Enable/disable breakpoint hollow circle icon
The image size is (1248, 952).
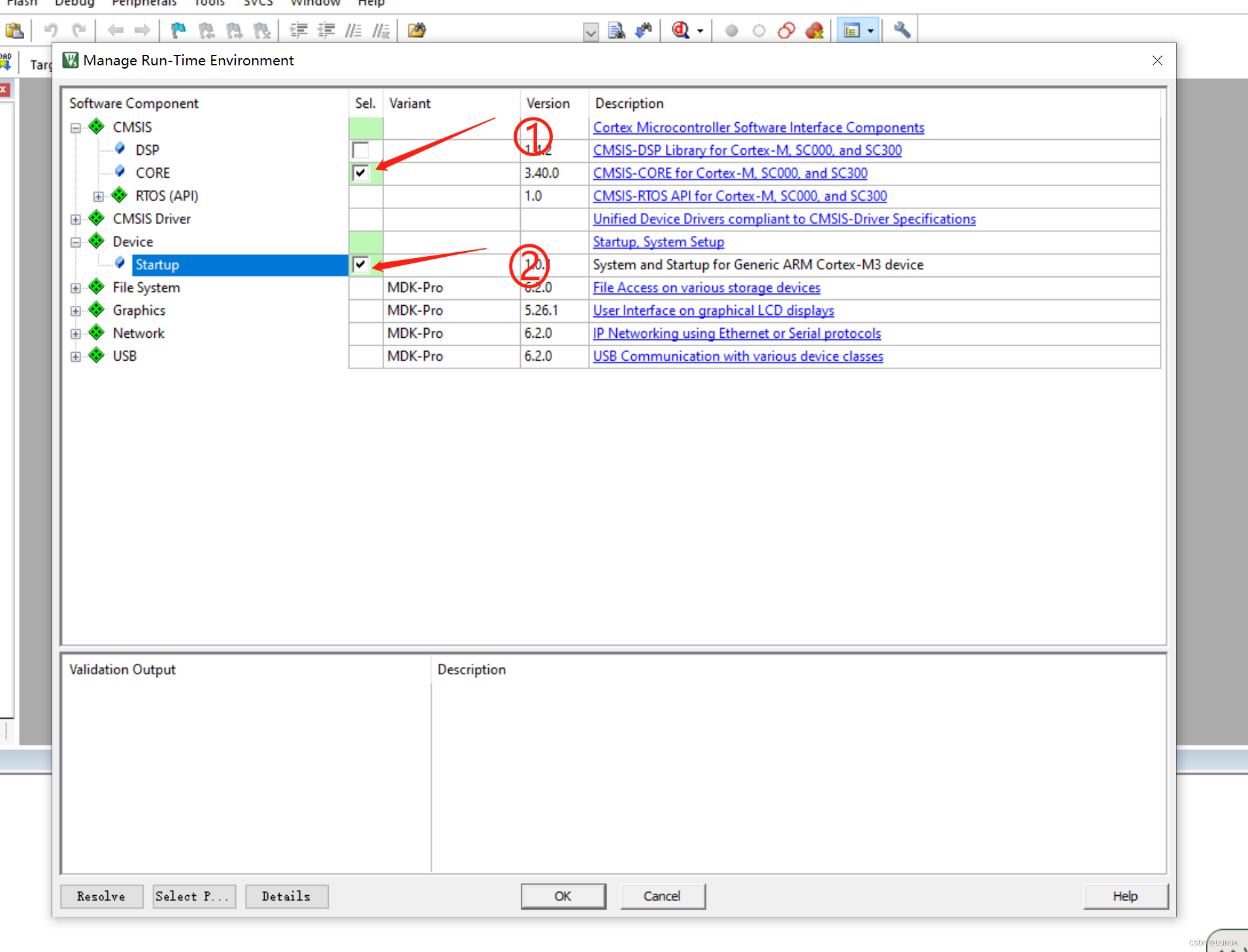click(759, 31)
